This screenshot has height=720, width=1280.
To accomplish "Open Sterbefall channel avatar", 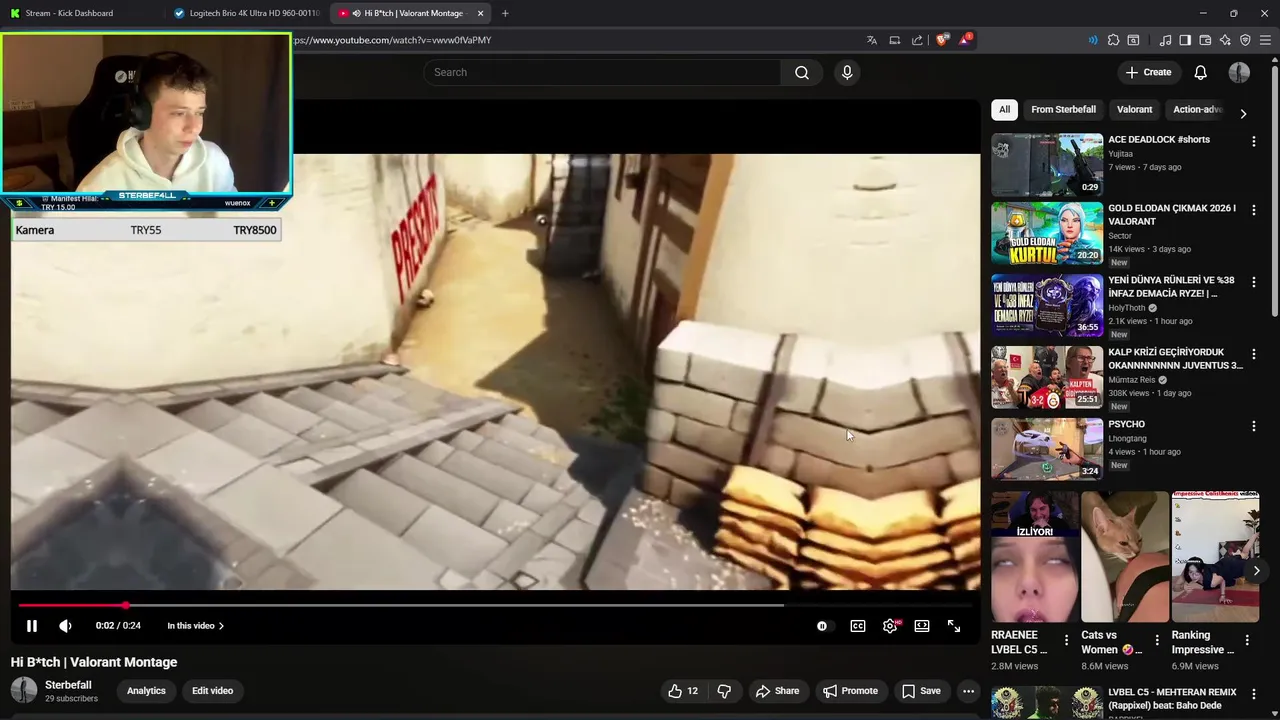I will tap(24, 691).
